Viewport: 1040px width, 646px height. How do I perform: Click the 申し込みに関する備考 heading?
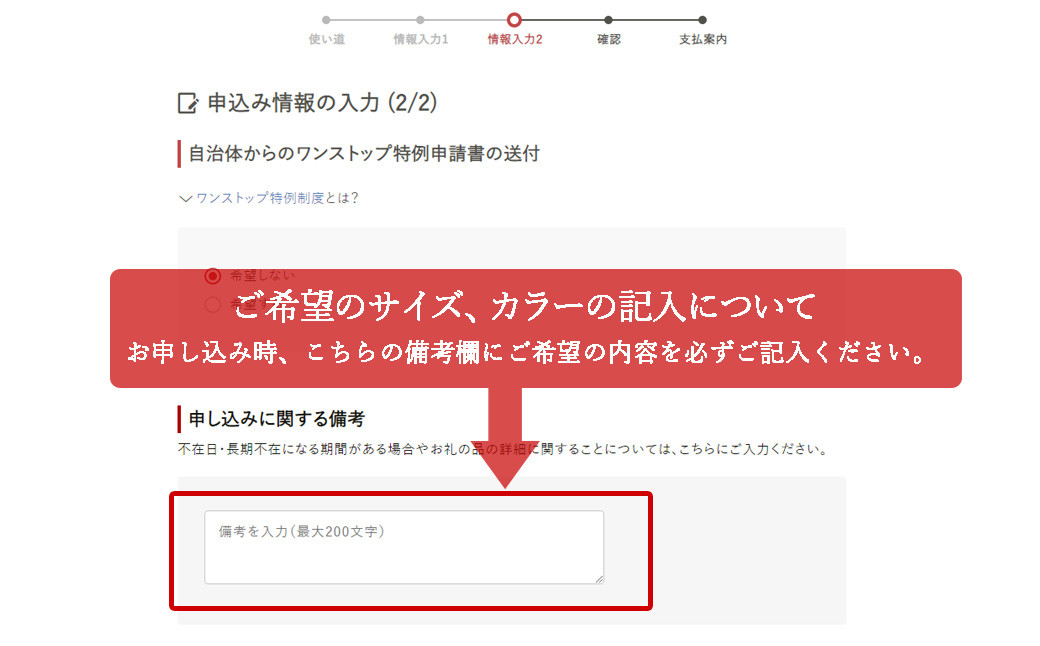tap(277, 419)
